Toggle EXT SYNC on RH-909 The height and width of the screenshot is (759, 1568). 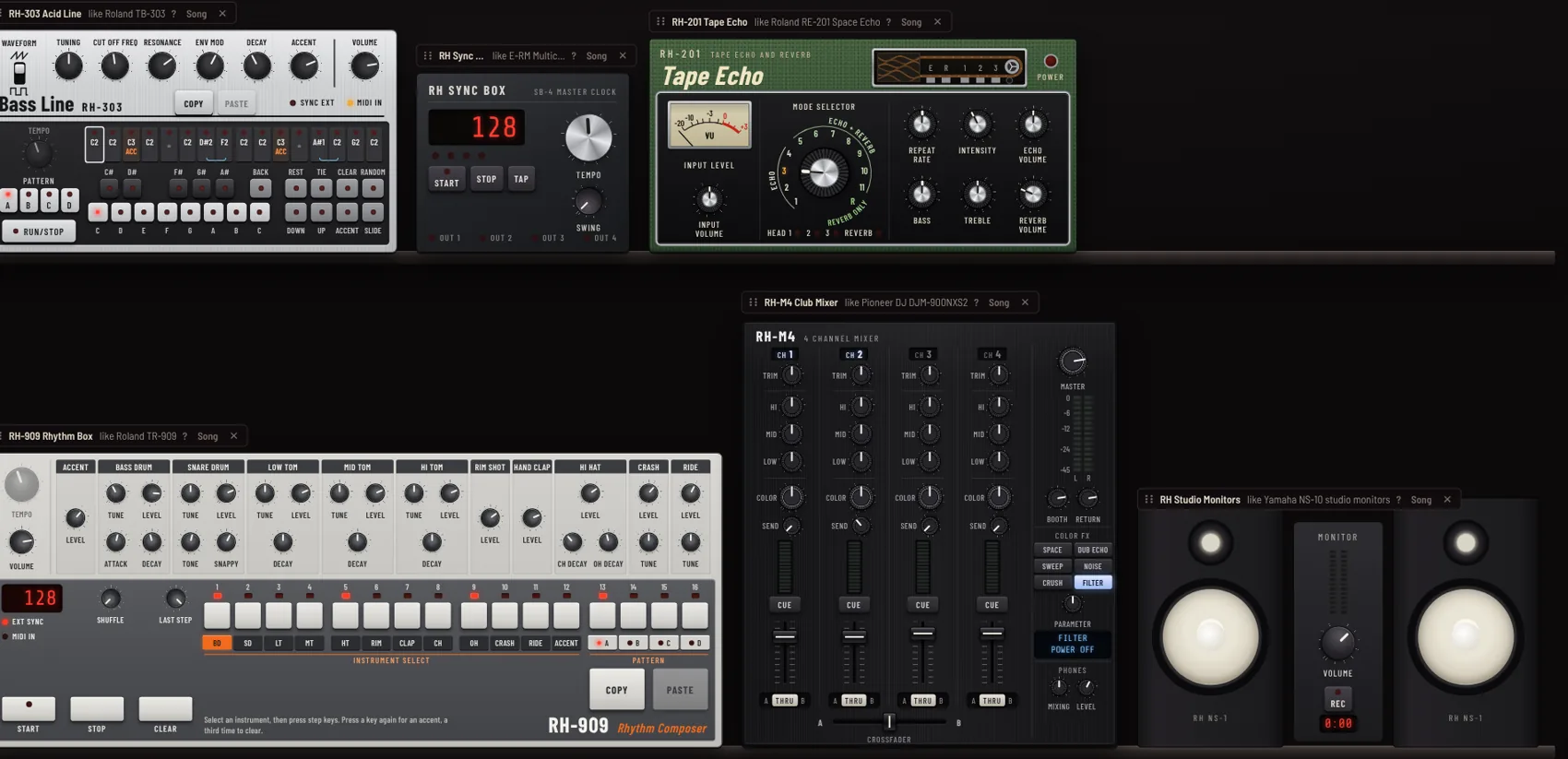coord(23,623)
